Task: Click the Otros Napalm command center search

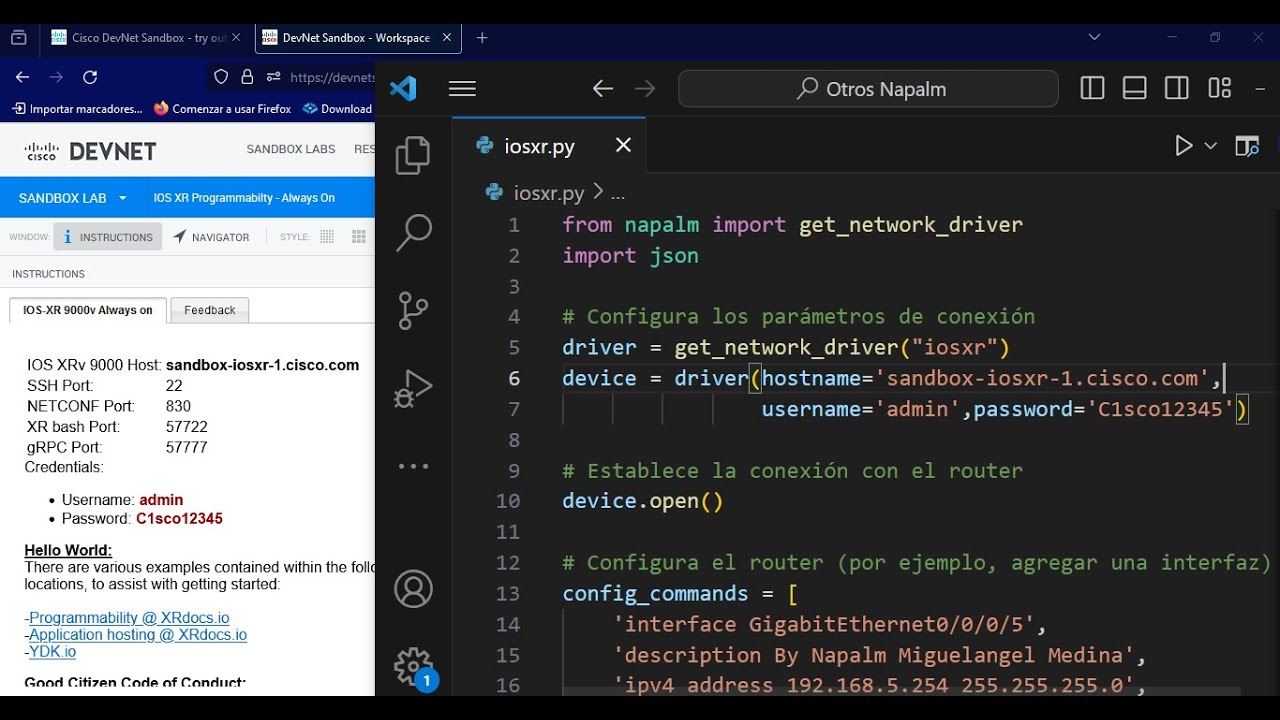Action: click(868, 89)
